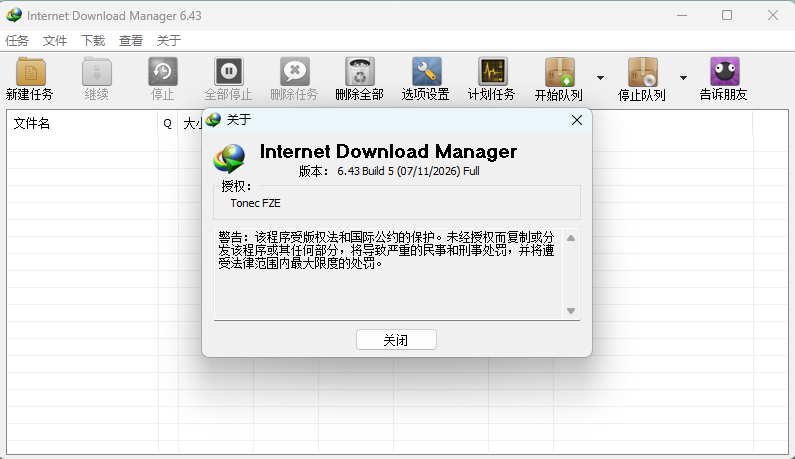Image resolution: width=795 pixels, height=459 pixels.
Task: Click the warning text scrollbar down arrow
Action: tap(571, 311)
